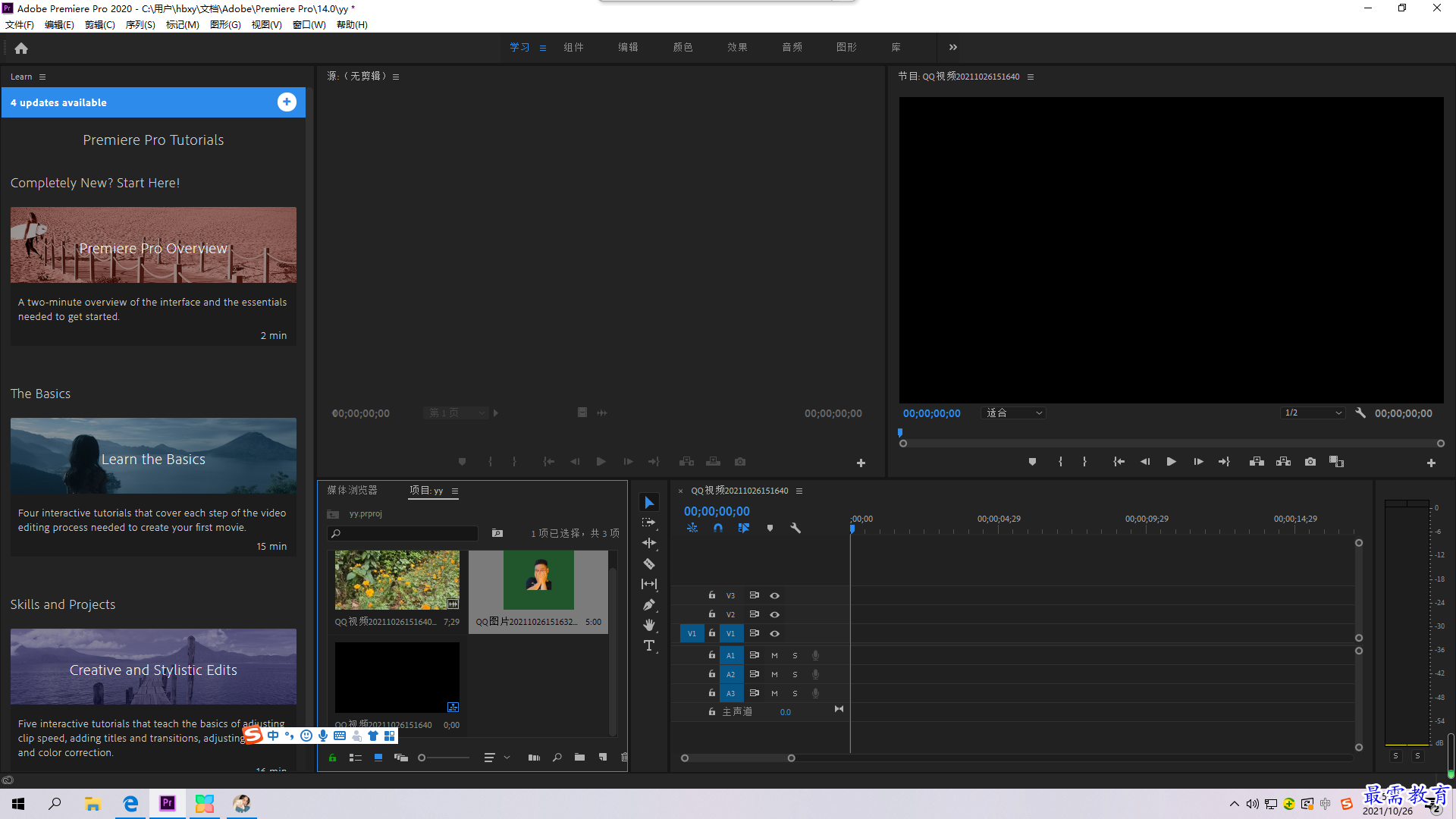Toggle V3 track output eye
This screenshot has height=819, width=1456.
pos(774,596)
